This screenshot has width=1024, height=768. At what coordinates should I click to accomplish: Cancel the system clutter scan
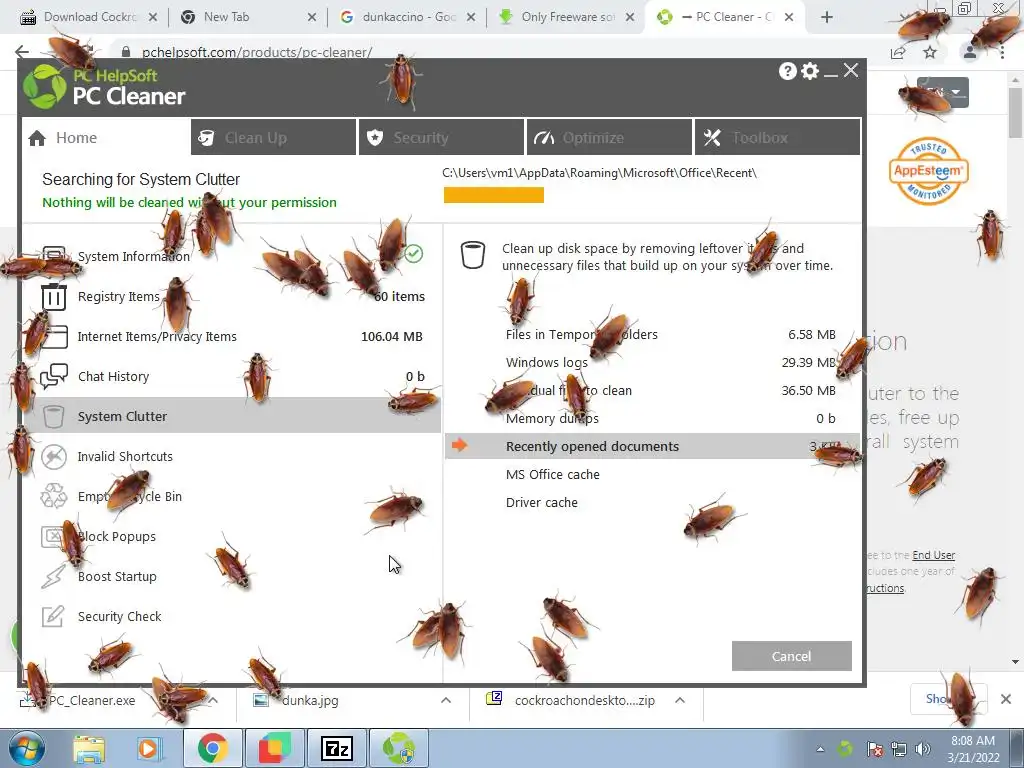pos(792,656)
